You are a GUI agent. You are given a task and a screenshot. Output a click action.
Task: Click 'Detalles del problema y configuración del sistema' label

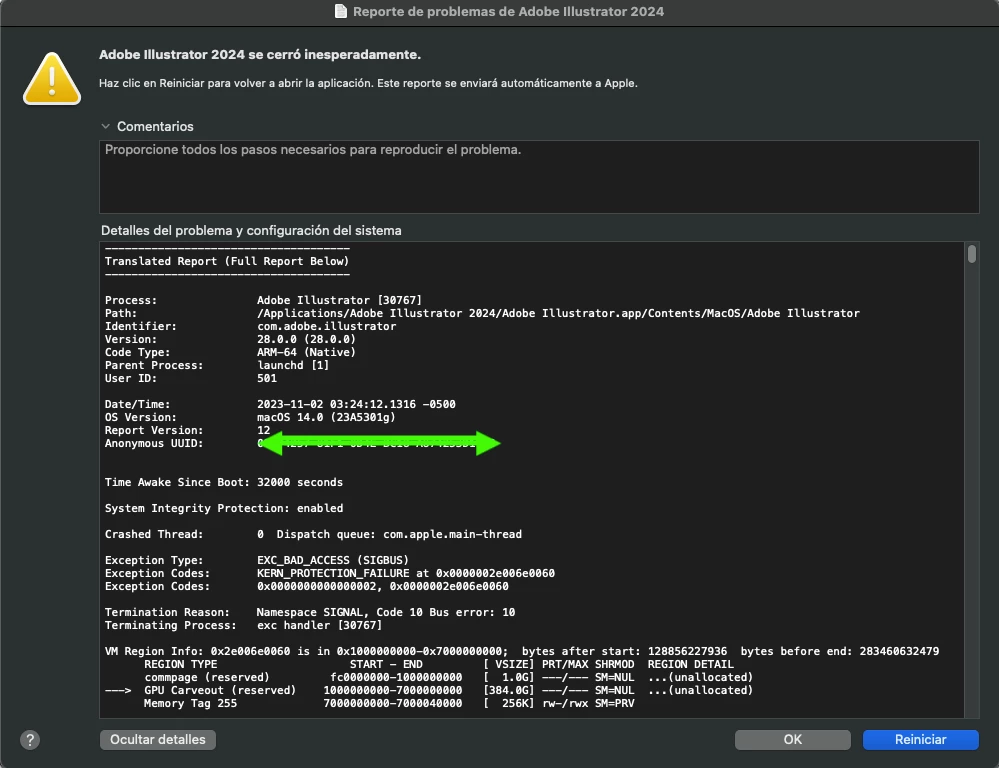(251, 231)
